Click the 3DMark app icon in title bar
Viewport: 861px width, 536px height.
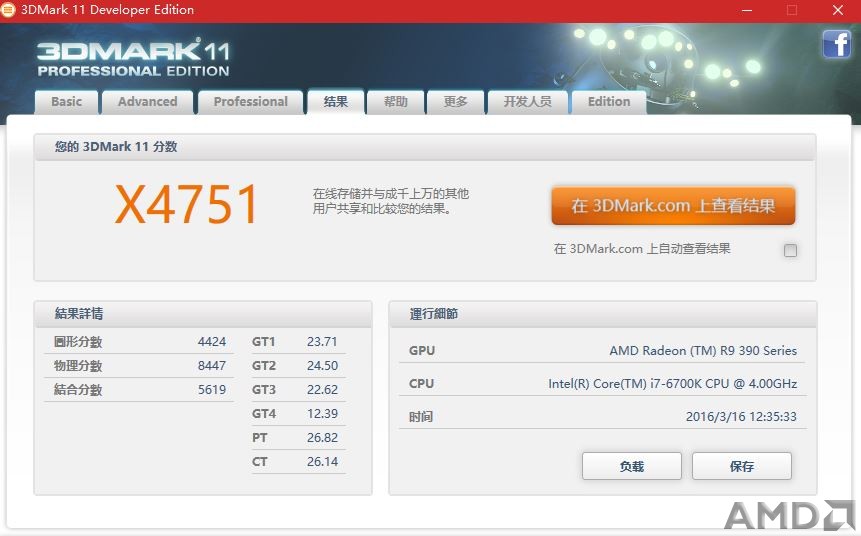click(x=8, y=10)
